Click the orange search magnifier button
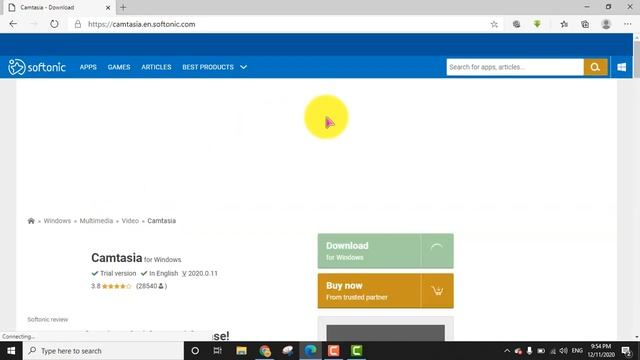Viewport: 640px width, 360px height. point(595,67)
